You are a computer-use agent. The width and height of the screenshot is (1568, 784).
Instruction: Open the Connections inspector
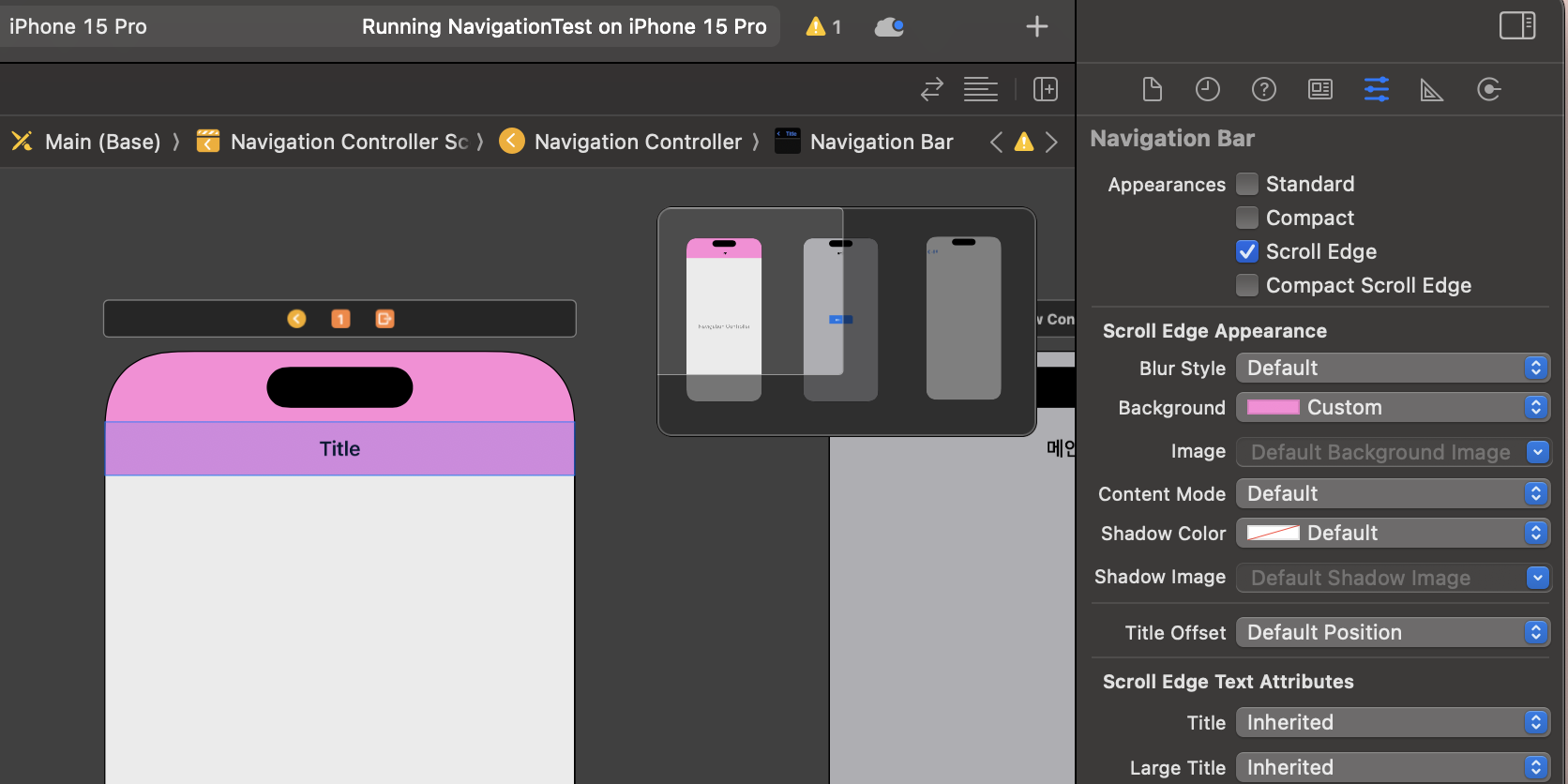(1489, 89)
